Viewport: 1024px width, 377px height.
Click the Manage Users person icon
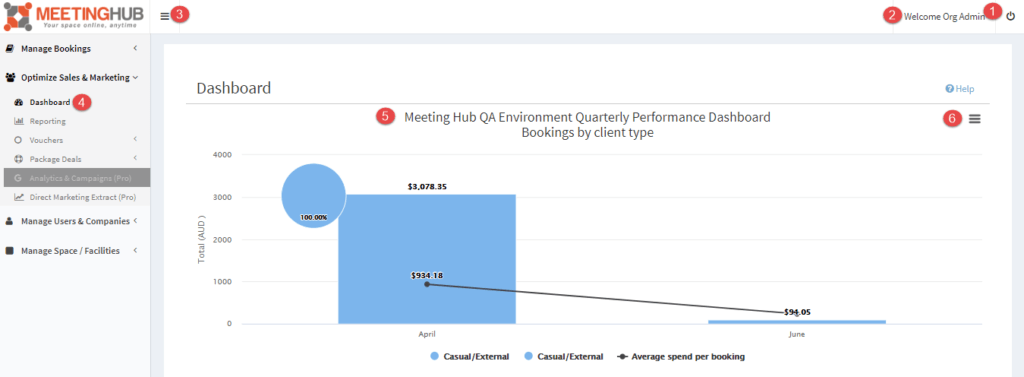[10, 221]
